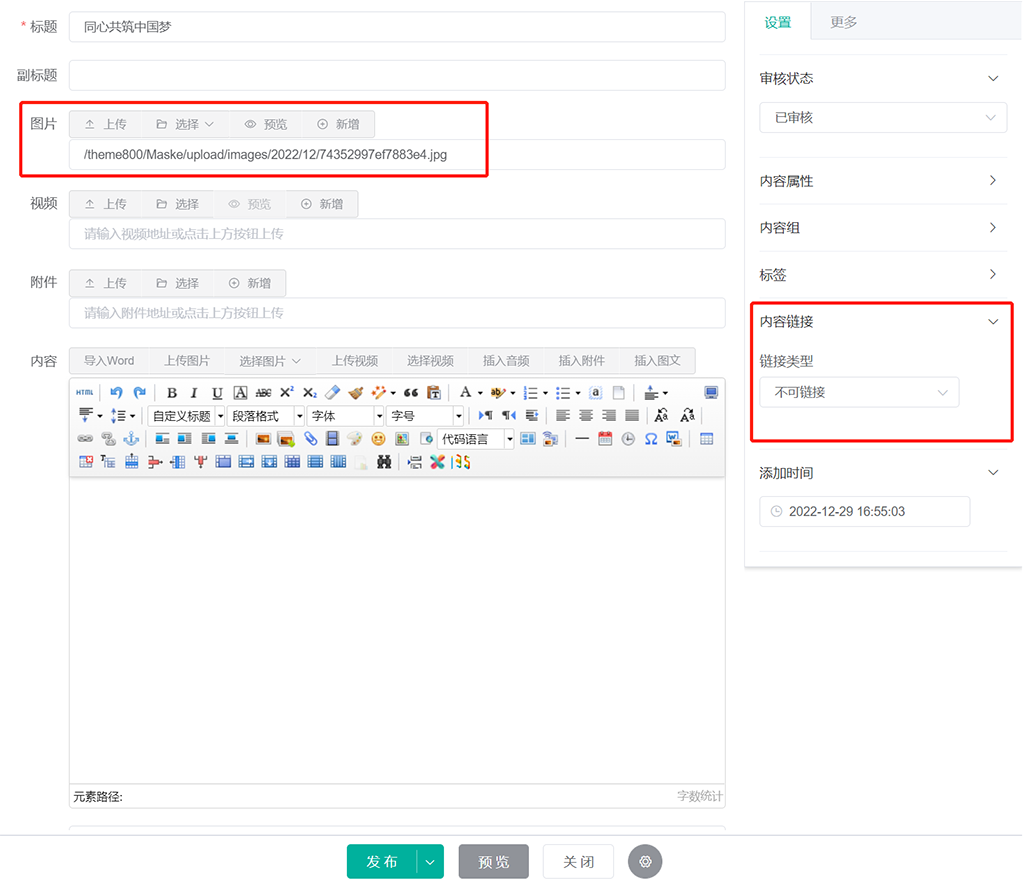Switch to the 更多 tab
The width and height of the screenshot is (1024, 887).
pyautogui.click(x=843, y=22)
